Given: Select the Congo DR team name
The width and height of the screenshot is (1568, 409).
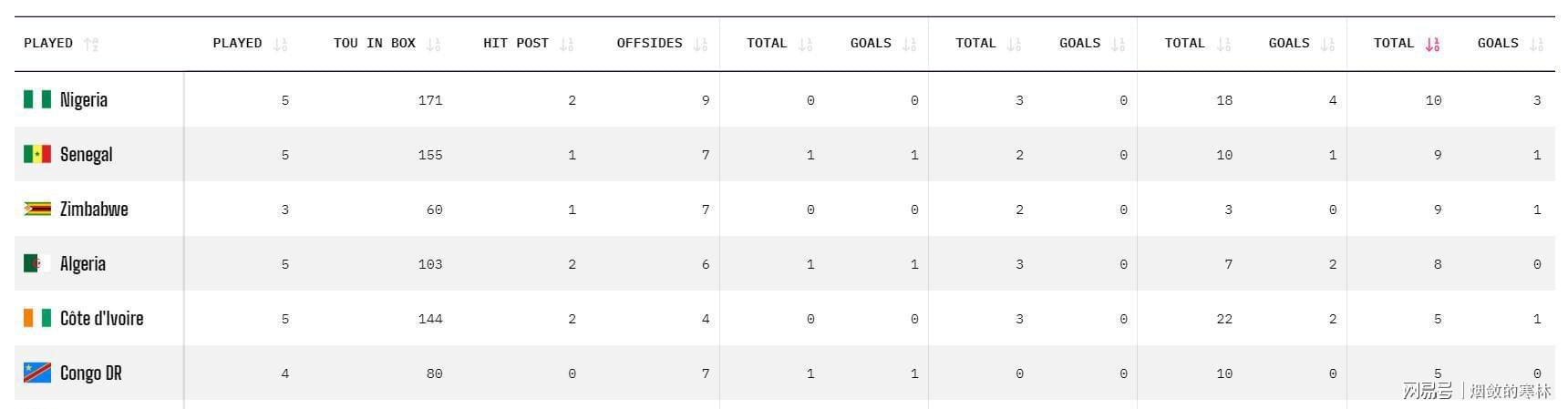Looking at the screenshot, I should click(x=91, y=373).
